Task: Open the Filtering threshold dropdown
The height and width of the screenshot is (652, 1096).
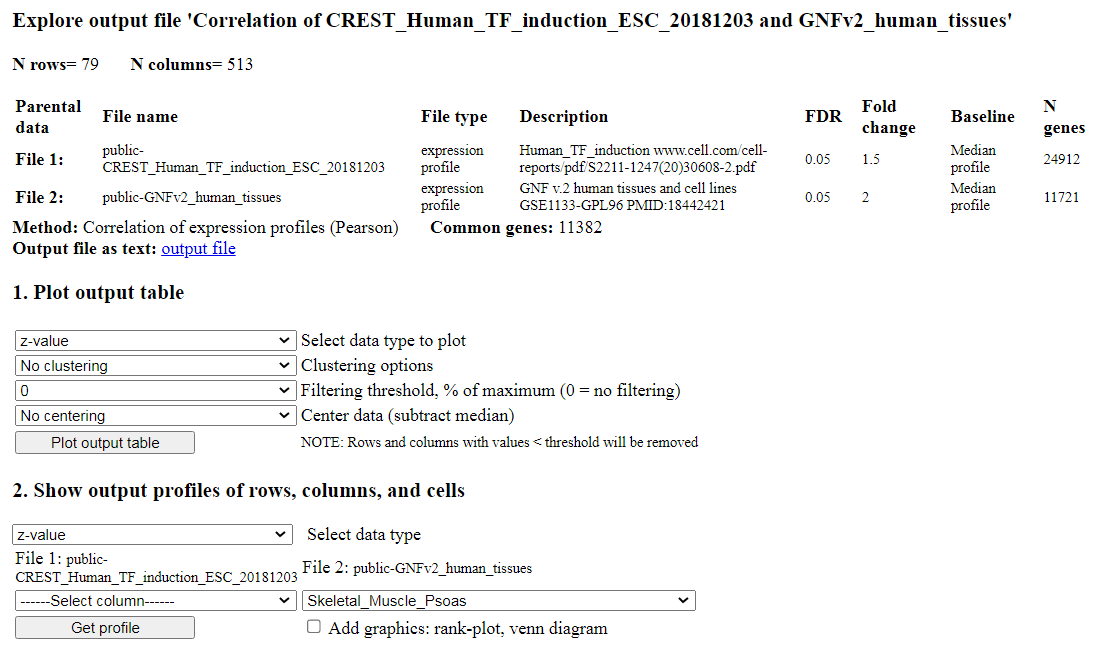Action: [x=155, y=391]
